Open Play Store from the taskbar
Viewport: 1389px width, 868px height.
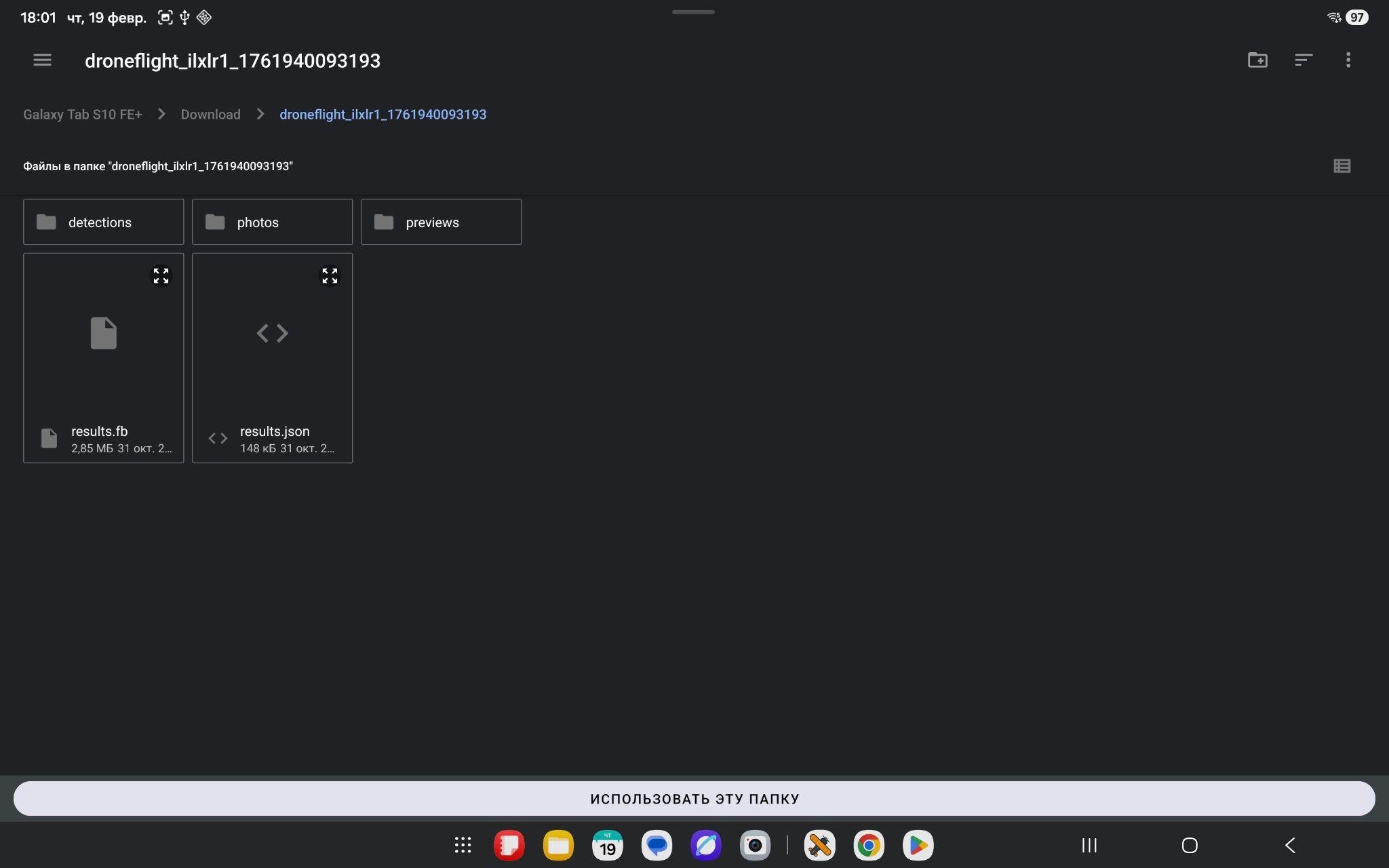tap(918, 845)
